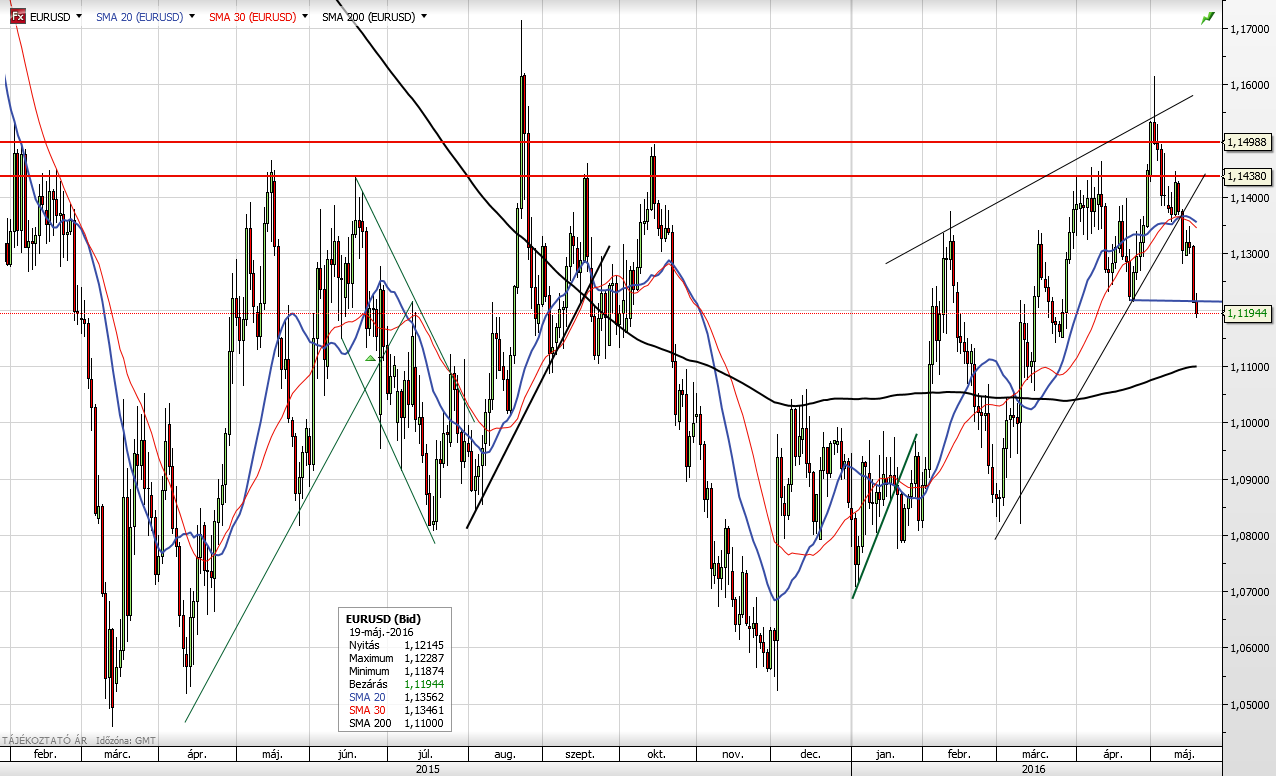Click the Bezárás label in info box
This screenshot has width=1276, height=776.
click(x=368, y=685)
